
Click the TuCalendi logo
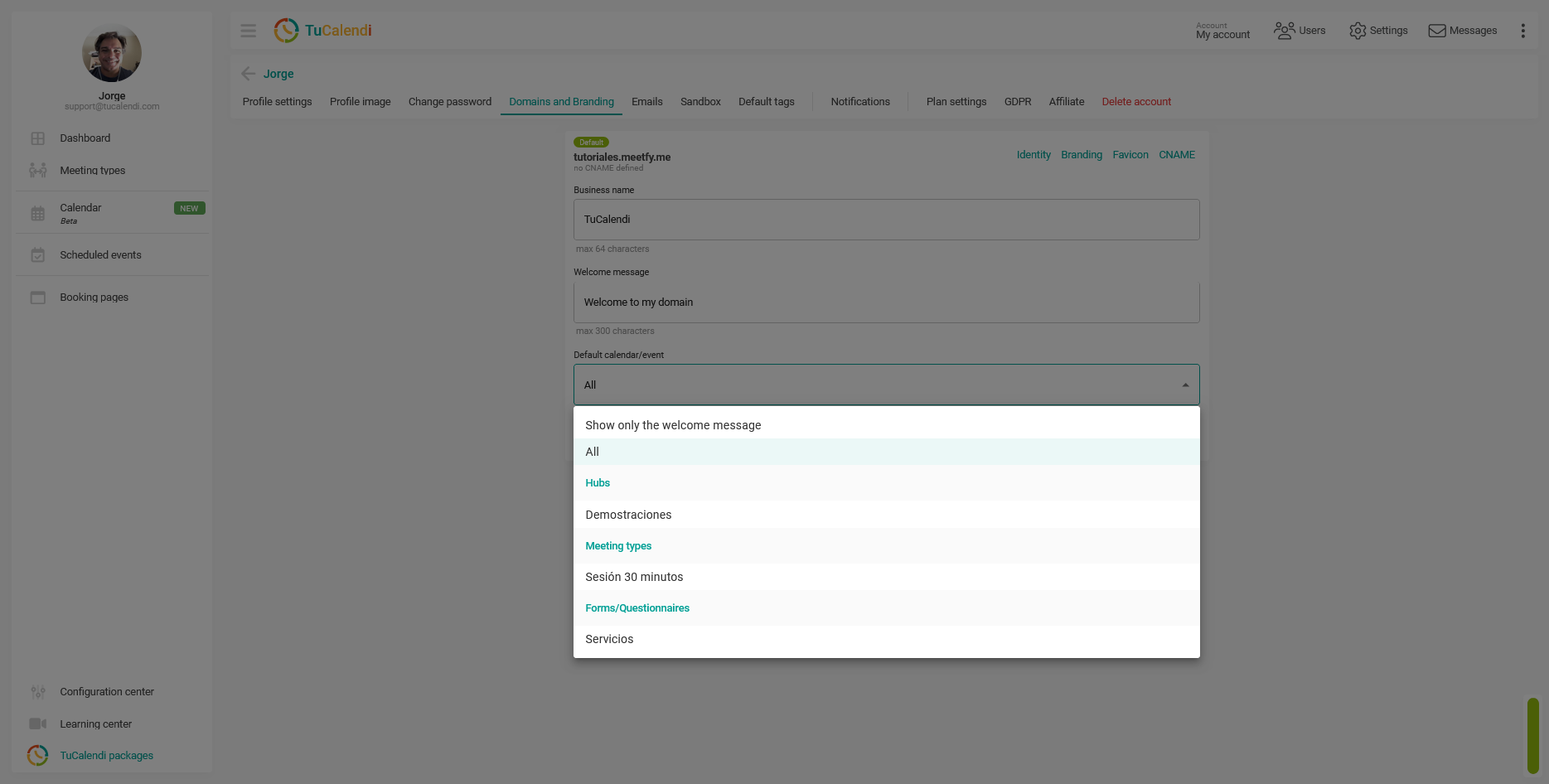click(322, 31)
